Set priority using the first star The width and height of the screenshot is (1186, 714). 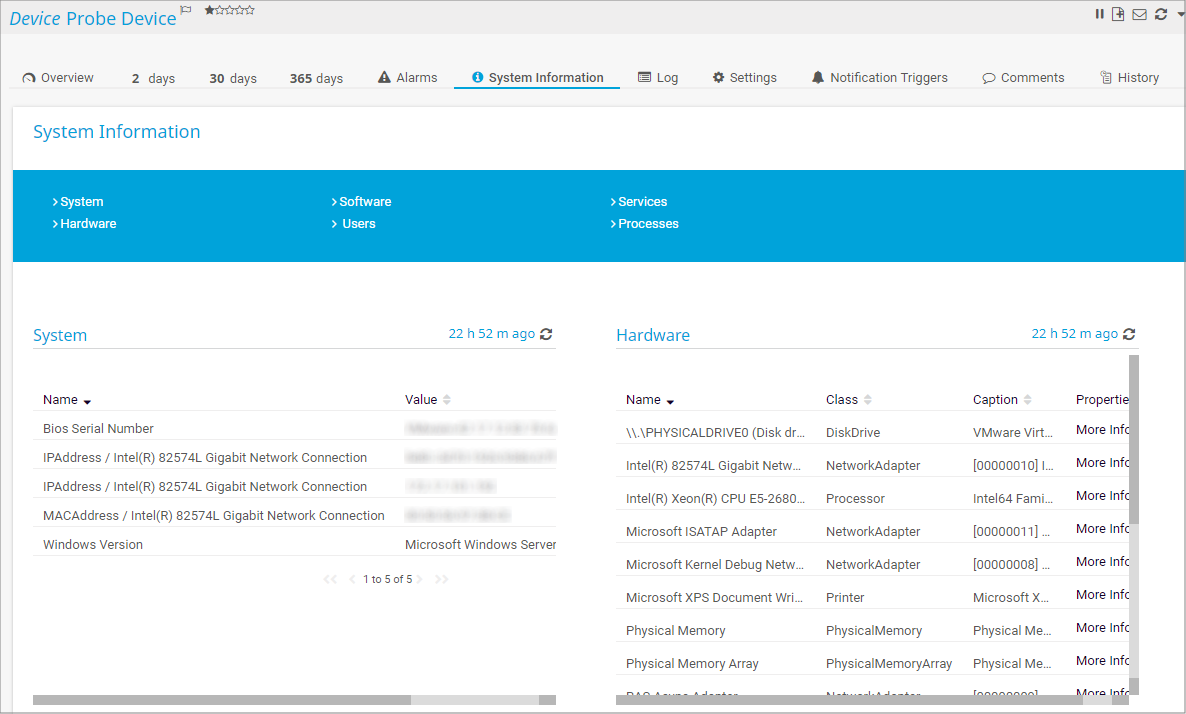pos(209,10)
